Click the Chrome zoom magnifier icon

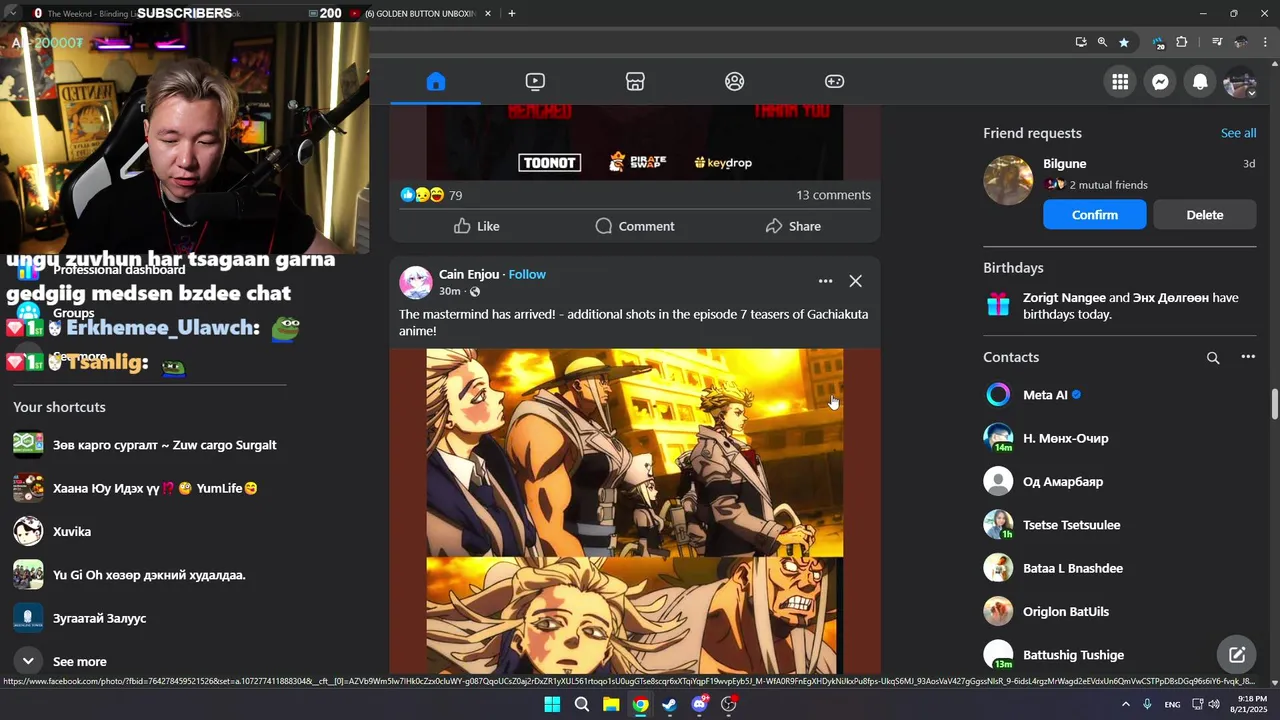click(x=1102, y=42)
